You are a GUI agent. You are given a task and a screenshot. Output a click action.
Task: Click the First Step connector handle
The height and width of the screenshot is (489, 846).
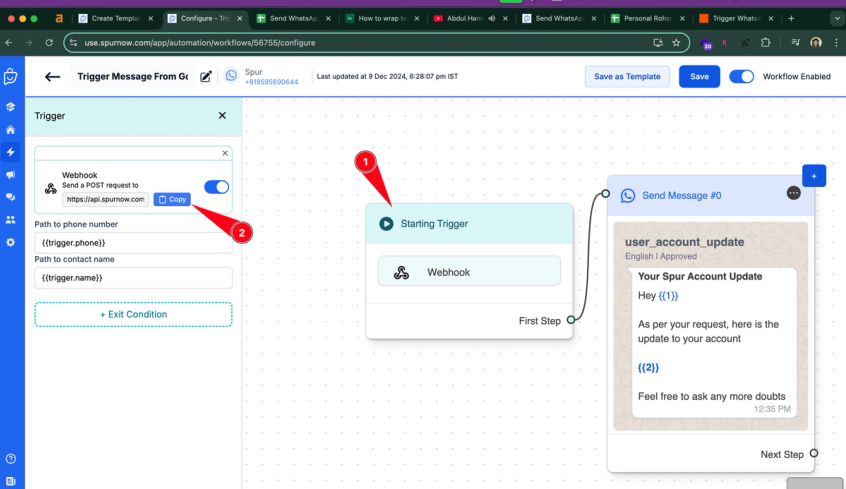click(x=571, y=320)
